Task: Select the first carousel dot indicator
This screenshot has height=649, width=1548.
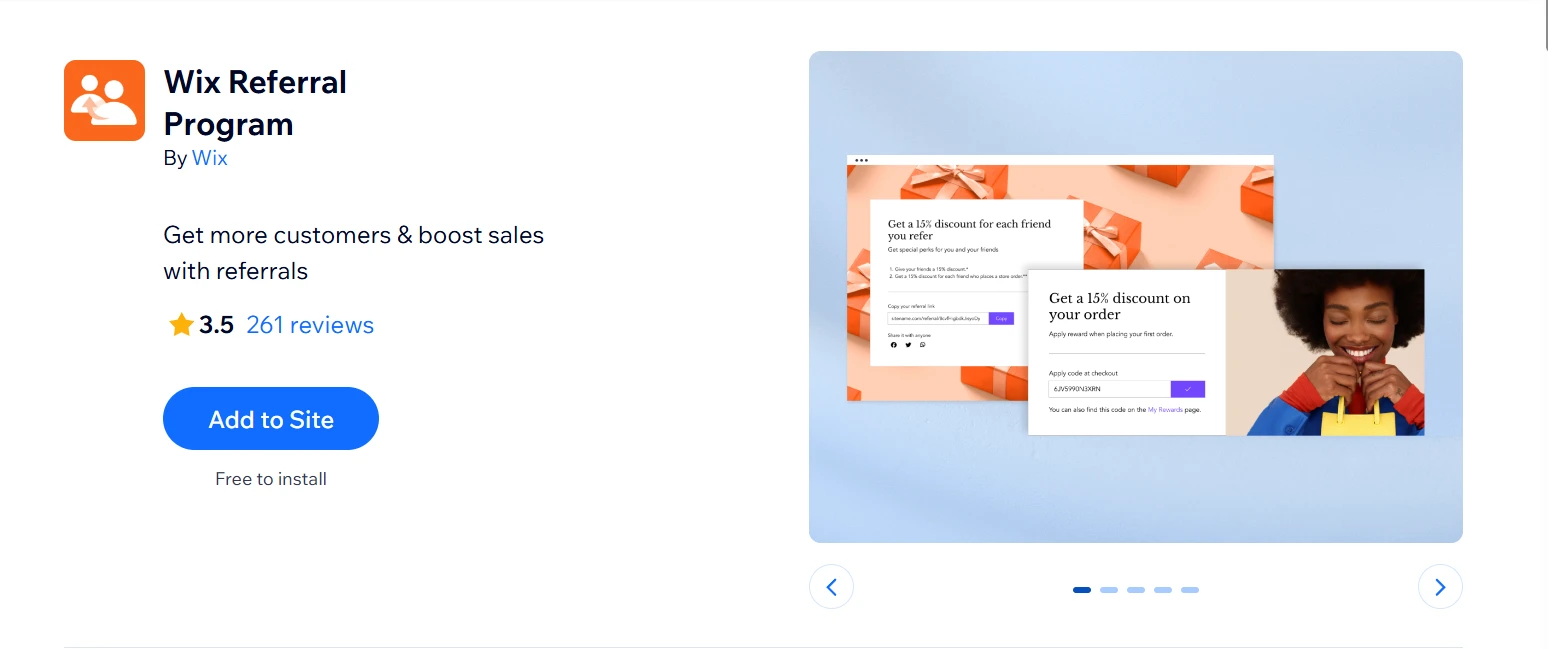Action: [x=1082, y=590]
